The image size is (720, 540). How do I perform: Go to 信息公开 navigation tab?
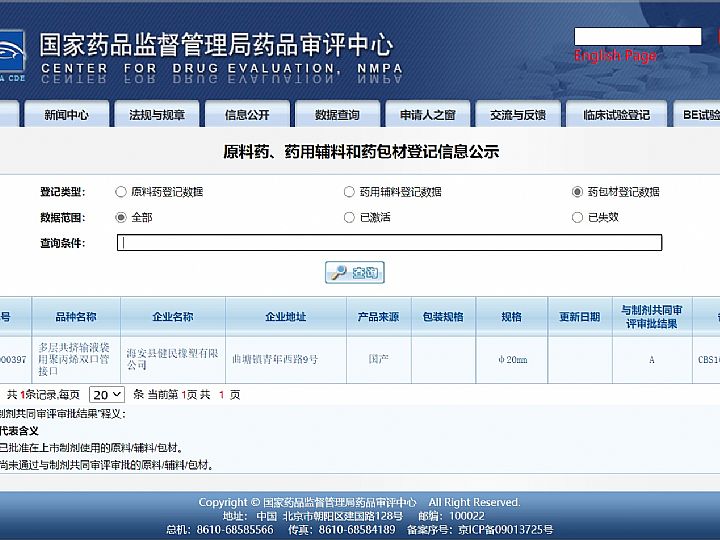[247, 115]
